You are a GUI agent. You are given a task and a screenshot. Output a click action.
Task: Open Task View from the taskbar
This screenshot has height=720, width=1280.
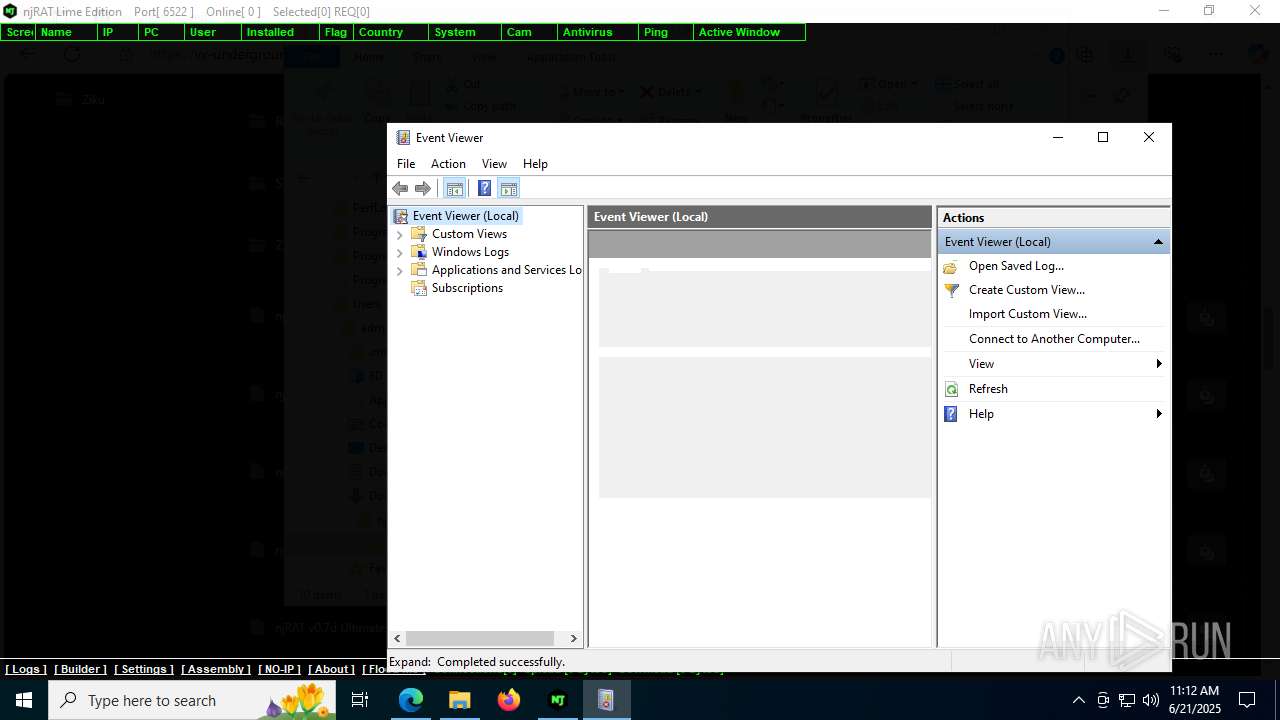[360, 700]
